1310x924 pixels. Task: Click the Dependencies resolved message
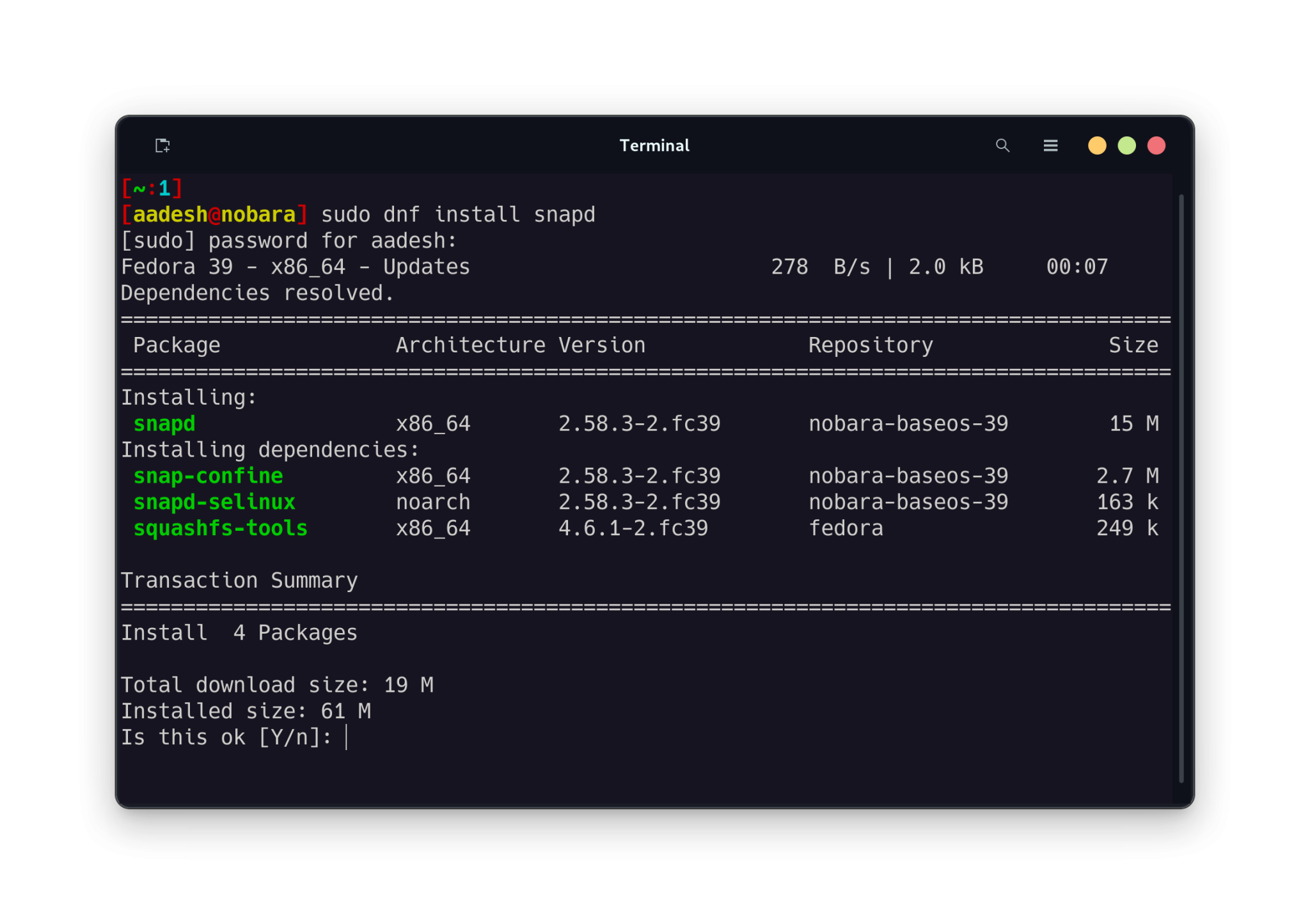257,292
